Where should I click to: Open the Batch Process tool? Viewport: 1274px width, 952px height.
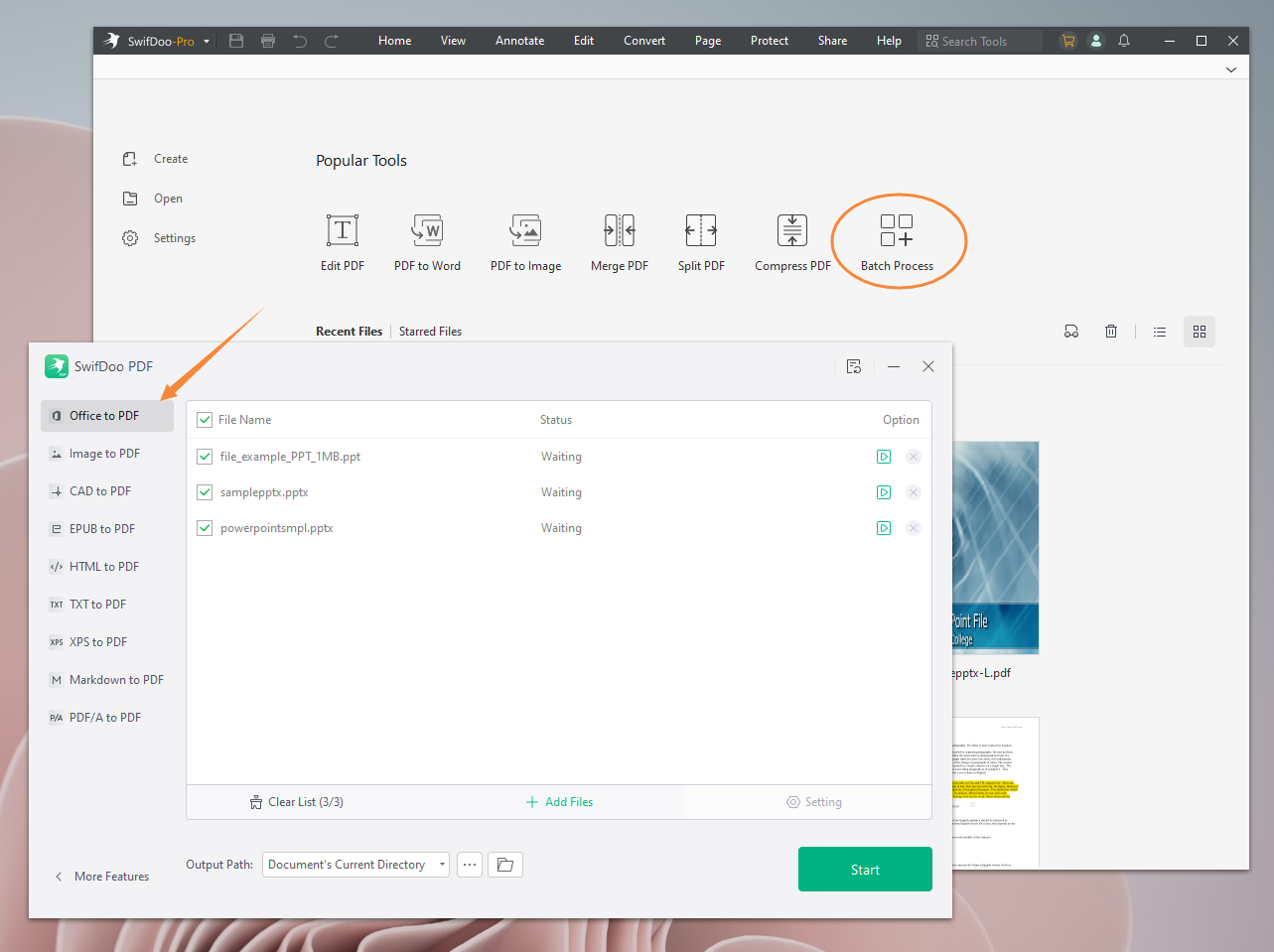tap(897, 242)
